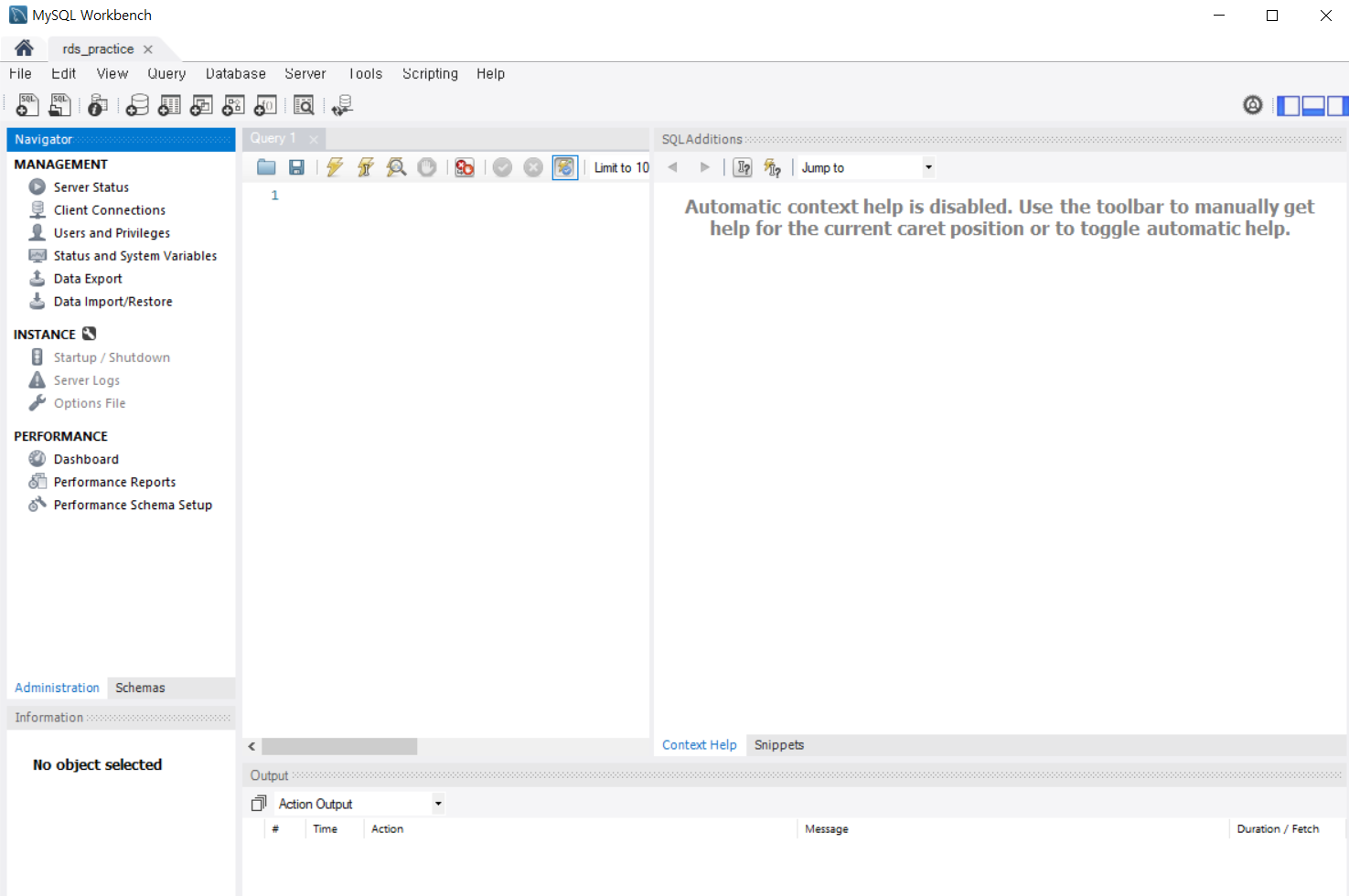Run EXPLAIN on current statement

[x=396, y=167]
